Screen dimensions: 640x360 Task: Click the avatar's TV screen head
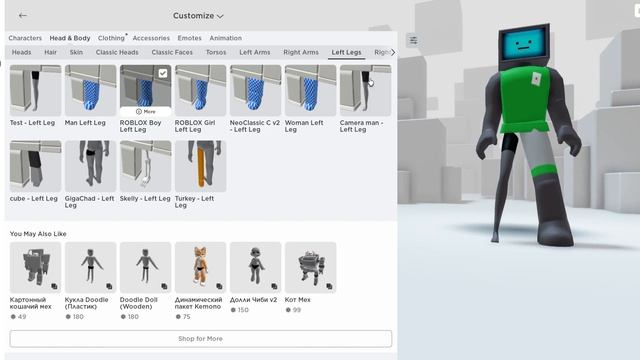click(x=524, y=46)
